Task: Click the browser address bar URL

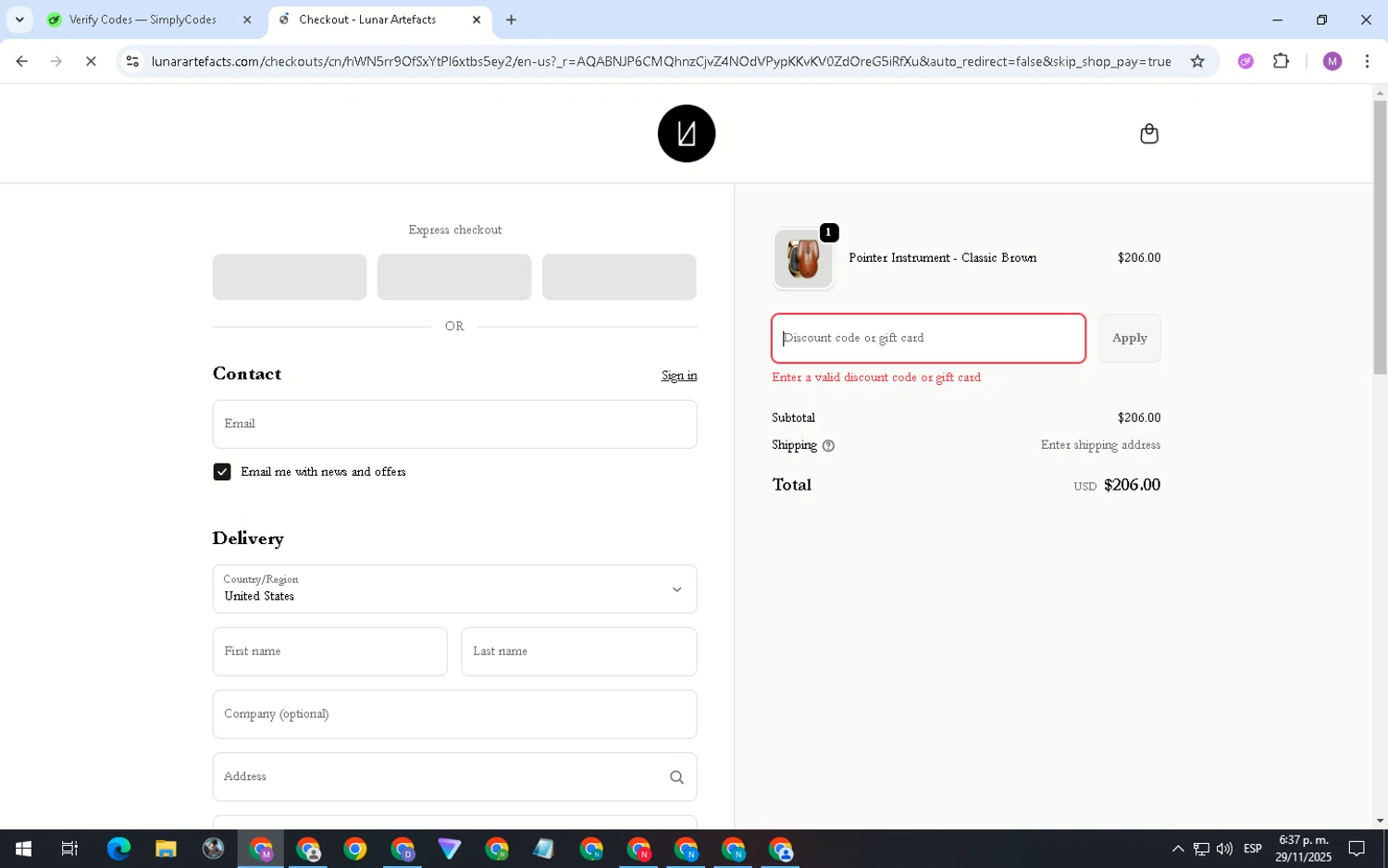Action: click(x=661, y=61)
